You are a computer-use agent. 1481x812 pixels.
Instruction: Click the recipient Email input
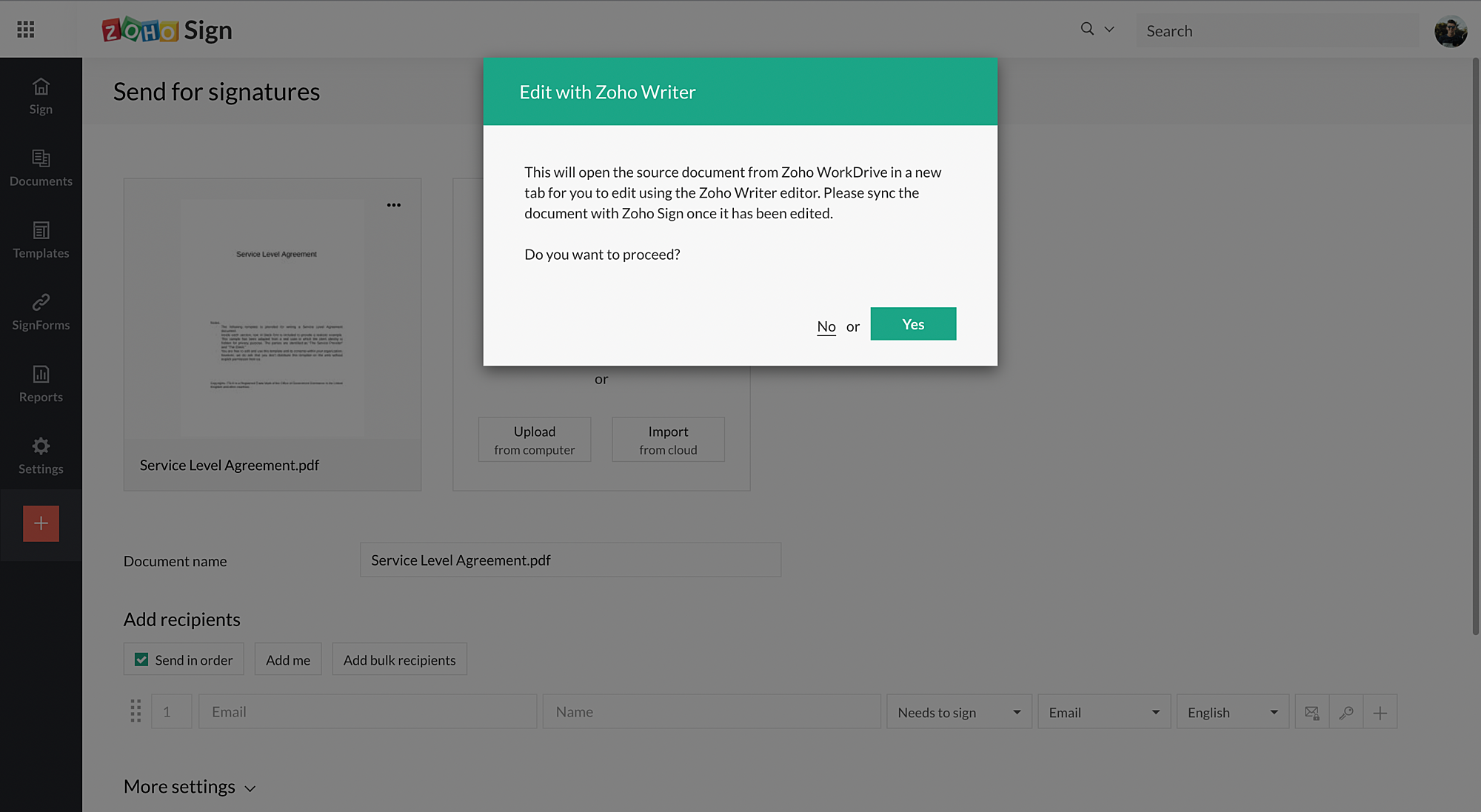coord(367,711)
